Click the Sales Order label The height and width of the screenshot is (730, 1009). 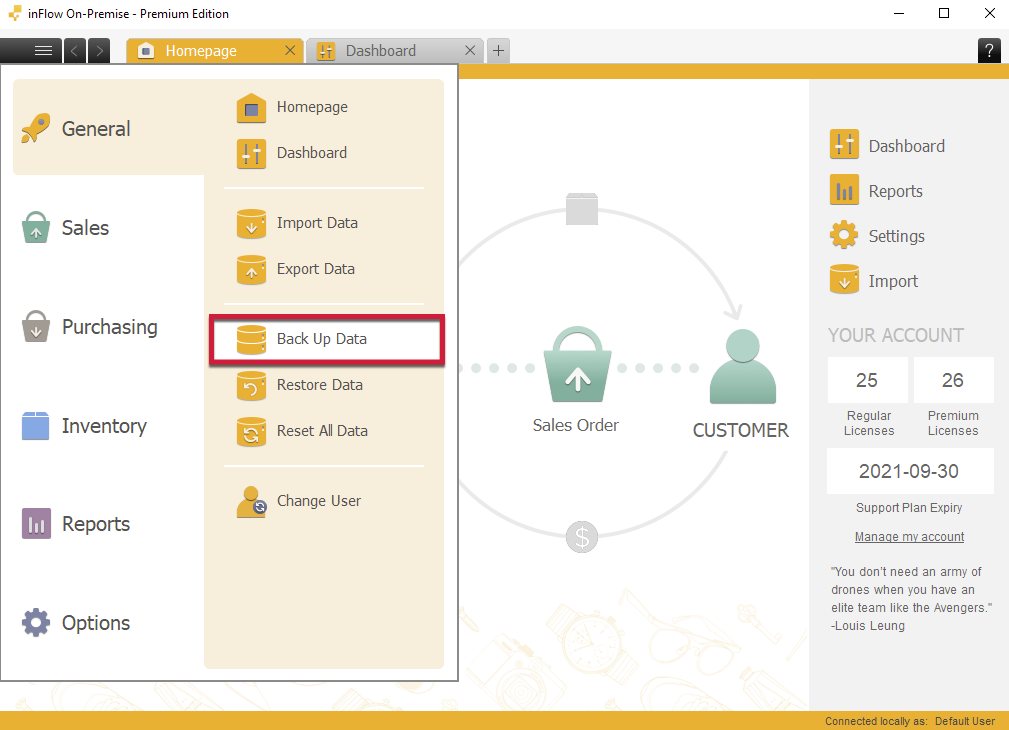coord(576,426)
